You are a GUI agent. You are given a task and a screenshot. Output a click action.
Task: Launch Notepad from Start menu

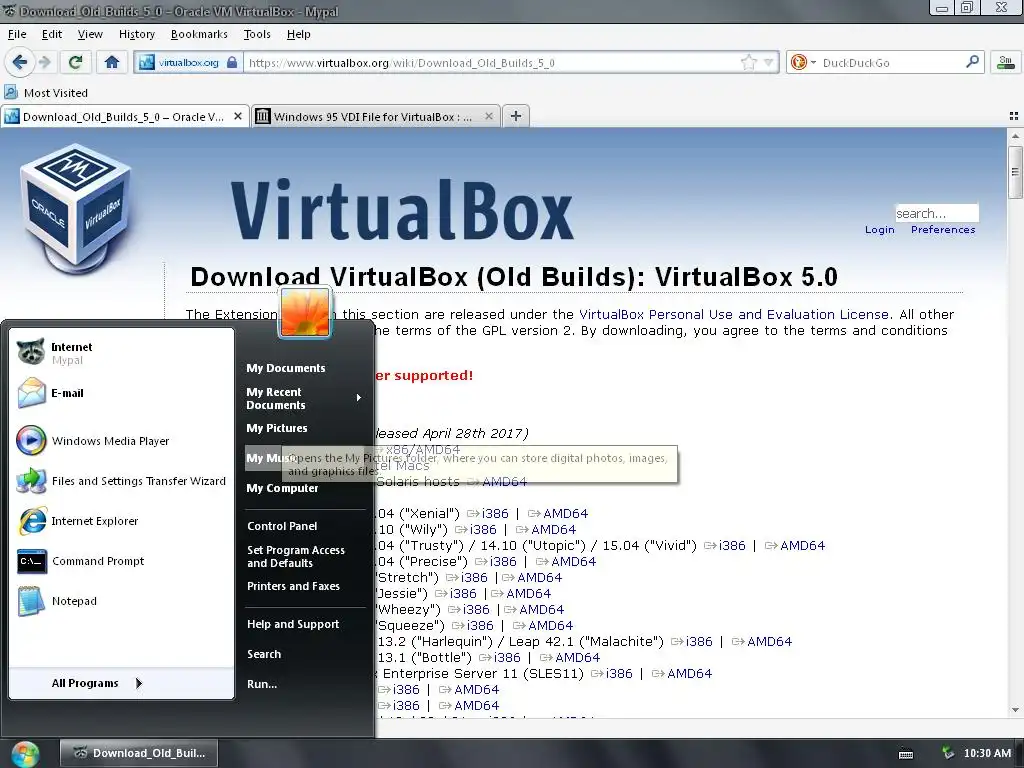pos(122,601)
